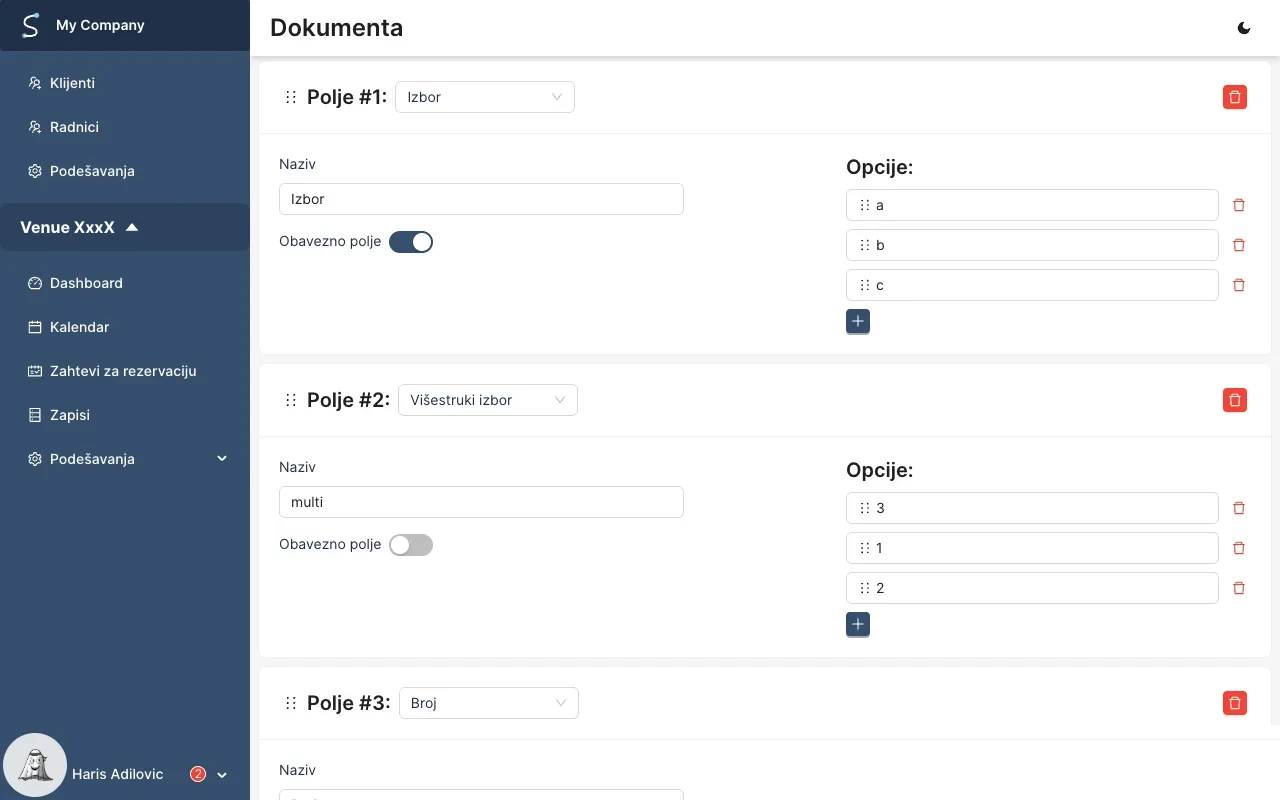Edit option input with text '3'

(x=1032, y=508)
